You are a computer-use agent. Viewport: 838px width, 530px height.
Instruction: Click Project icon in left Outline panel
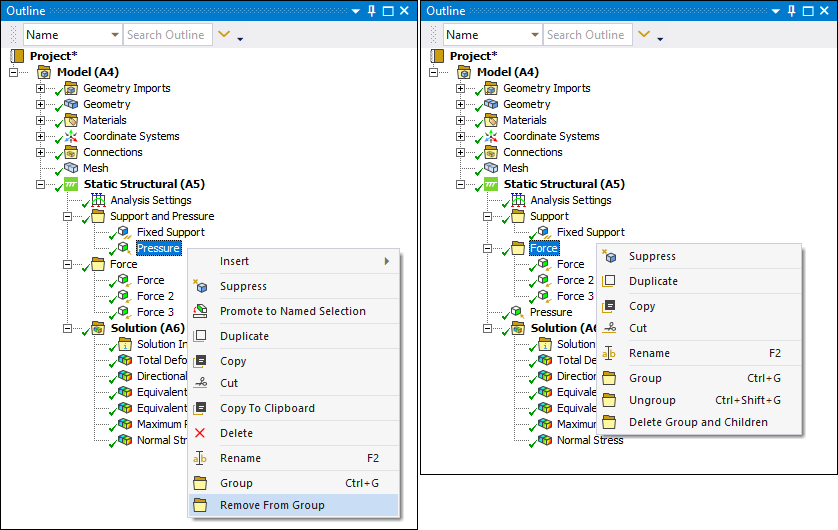(x=18, y=56)
